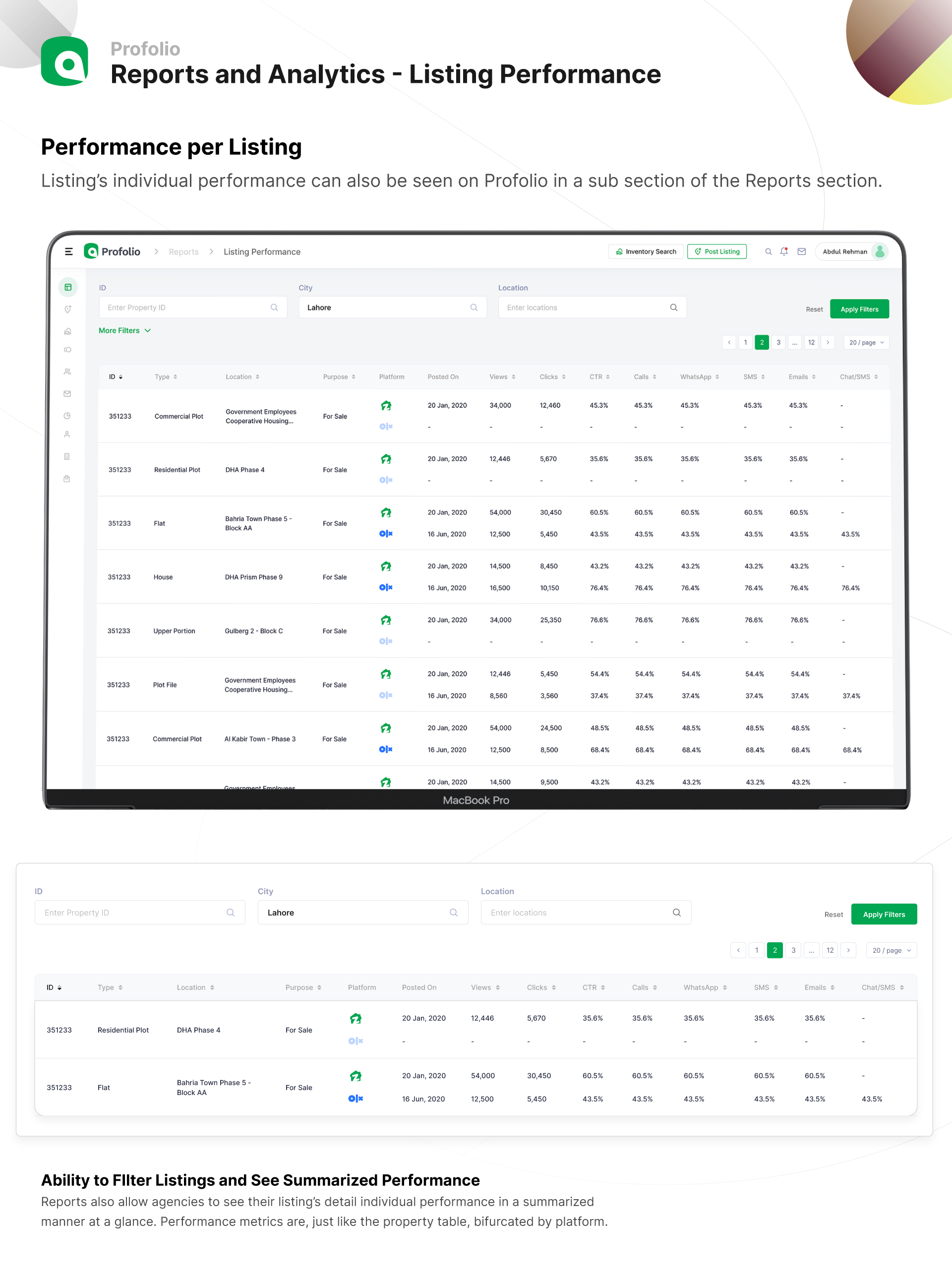Click 'Residential Plot' cell in lower panel

point(123,1030)
